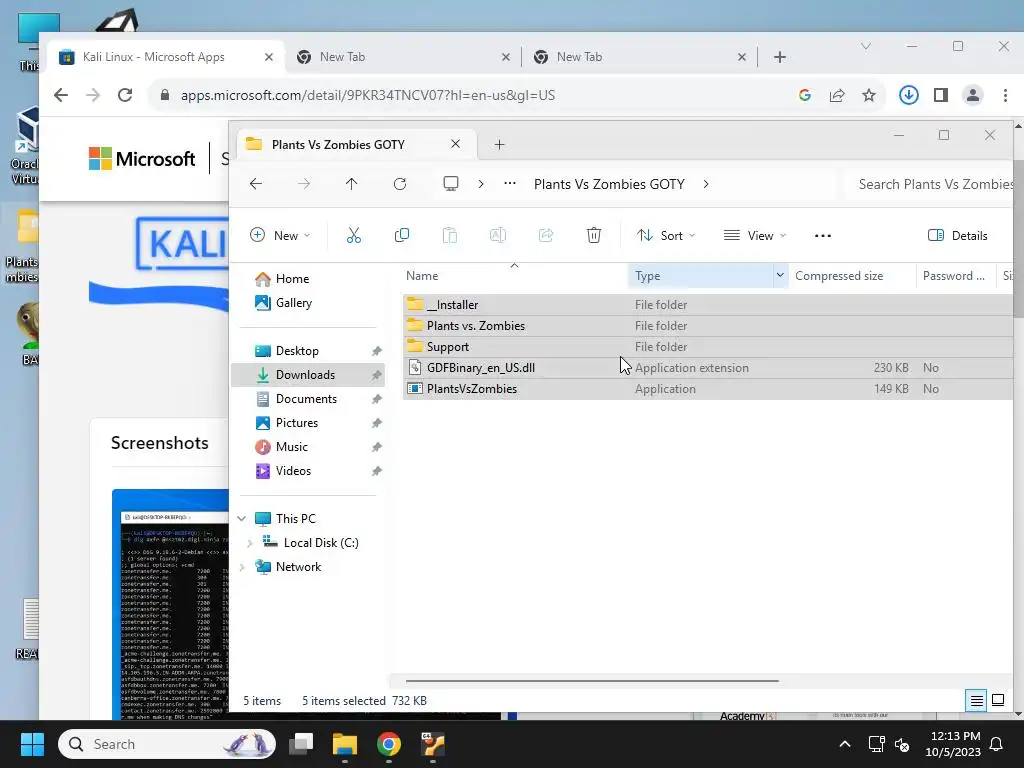Expand chevron next to PC icon in address bar

(x=481, y=184)
